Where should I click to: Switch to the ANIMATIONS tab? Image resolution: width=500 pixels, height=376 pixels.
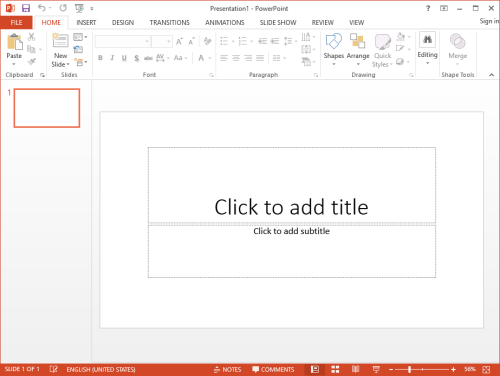(x=224, y=22)
